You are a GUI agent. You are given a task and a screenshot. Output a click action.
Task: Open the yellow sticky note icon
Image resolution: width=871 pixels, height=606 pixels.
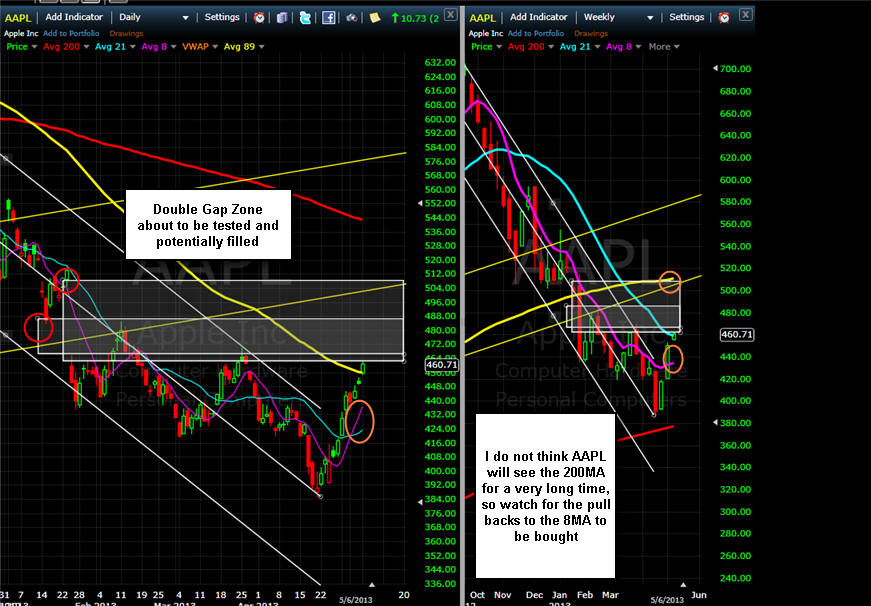pos(375,18)
